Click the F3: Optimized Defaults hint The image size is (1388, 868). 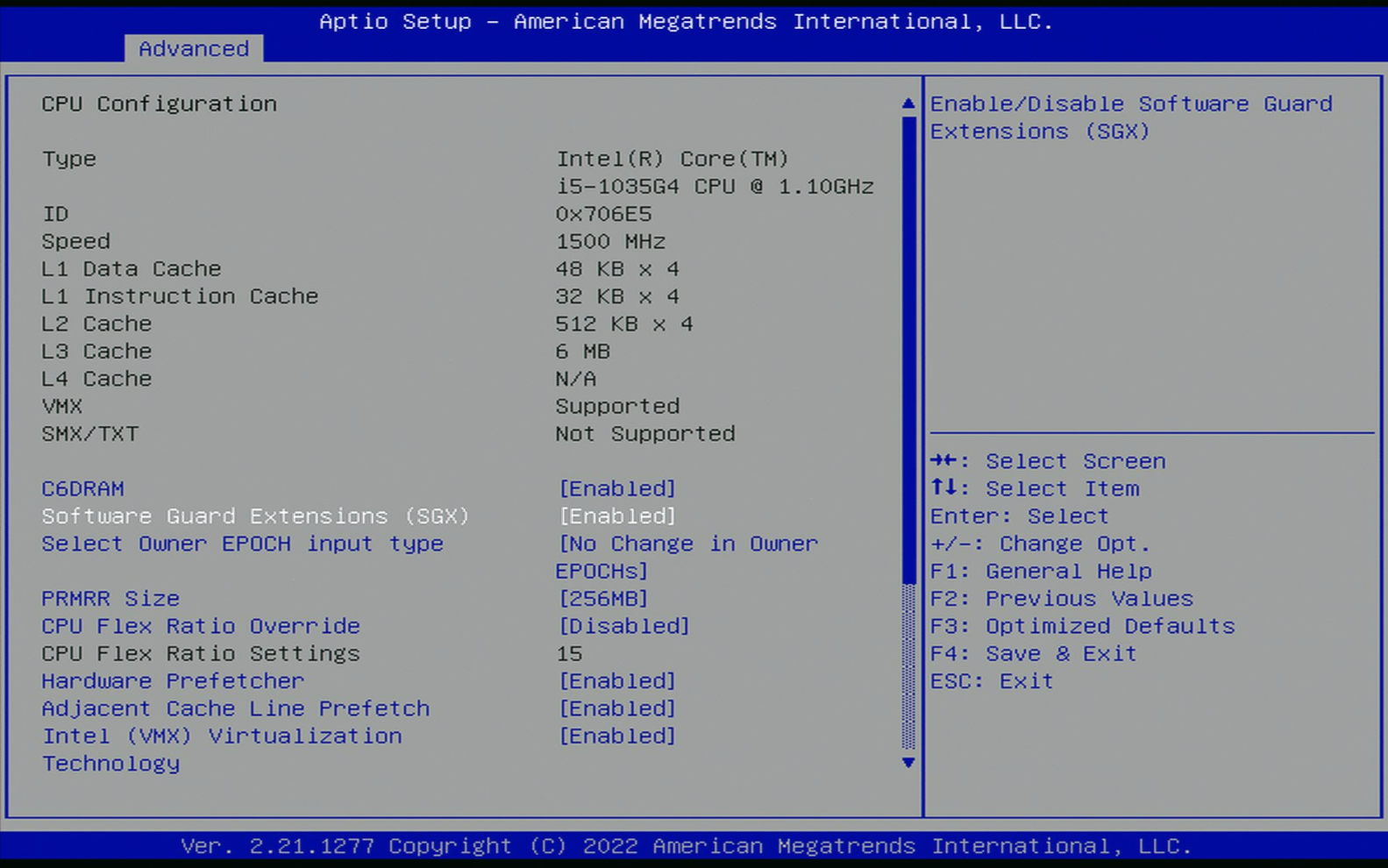point(1082,626)
